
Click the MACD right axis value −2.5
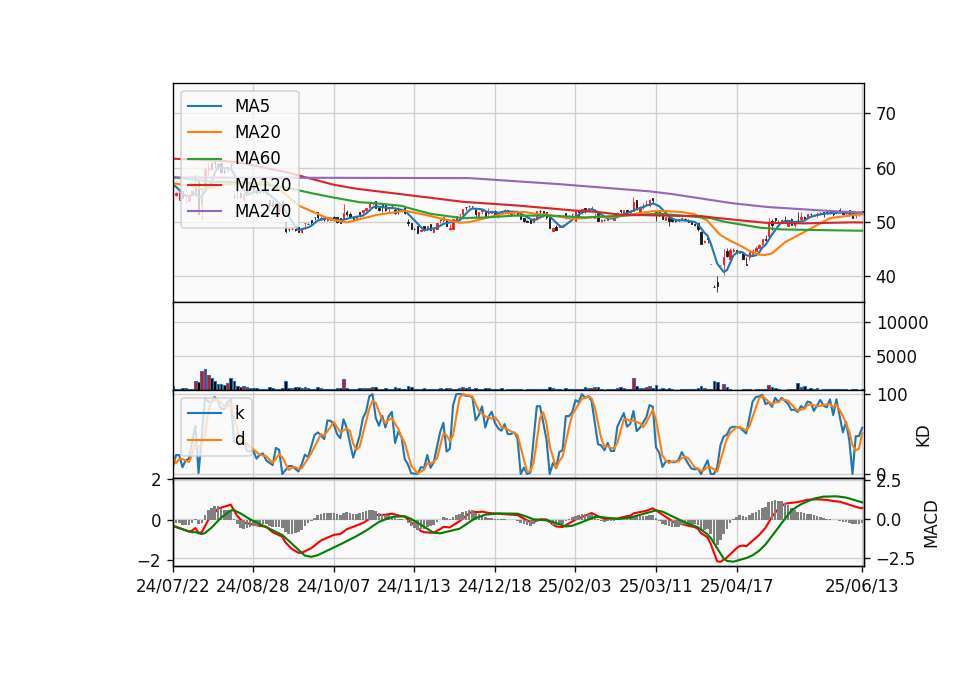click(896, 559)
